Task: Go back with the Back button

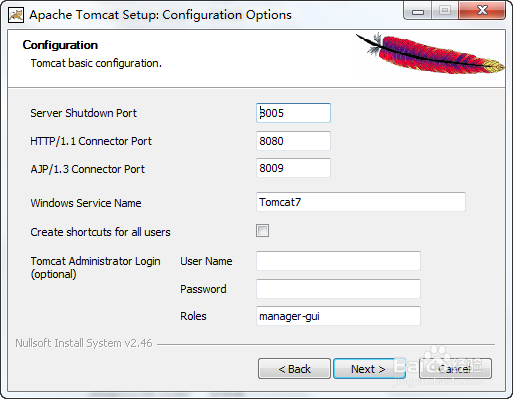Action: 294,369
